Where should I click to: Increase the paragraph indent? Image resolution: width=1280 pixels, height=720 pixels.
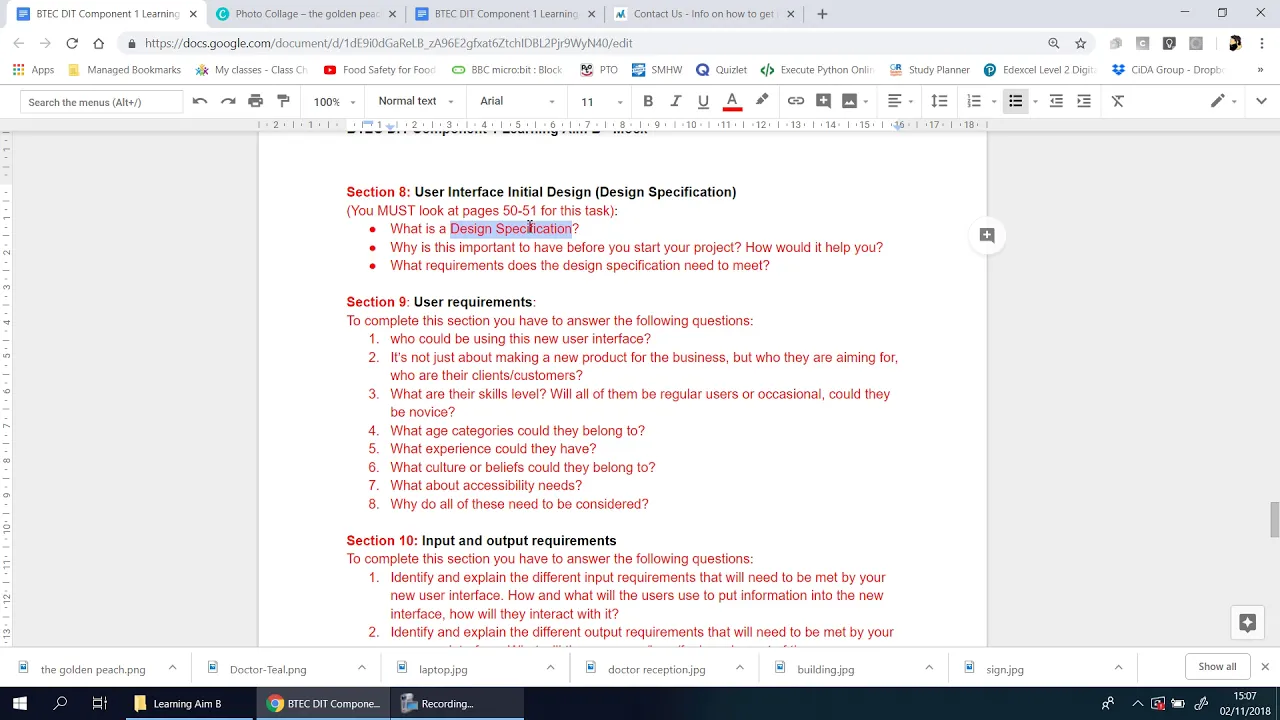point(1084,101)
